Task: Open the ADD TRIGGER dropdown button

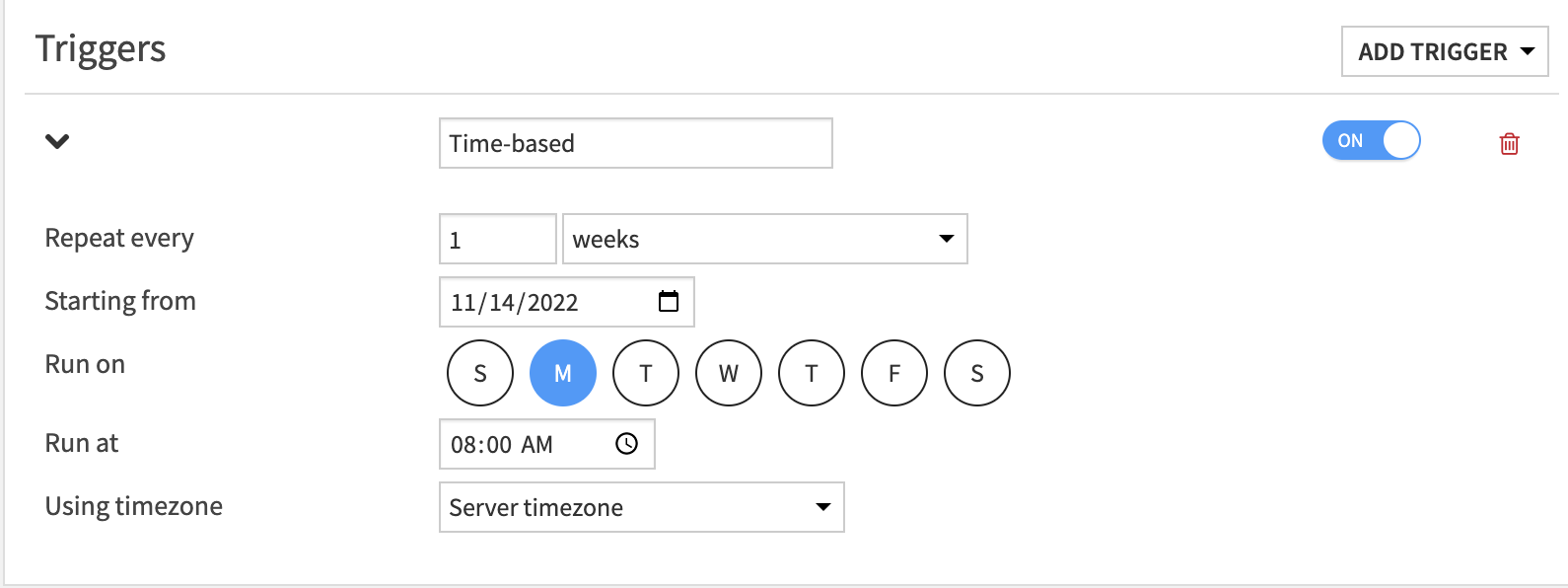Action: click(x=1432, y=51)
